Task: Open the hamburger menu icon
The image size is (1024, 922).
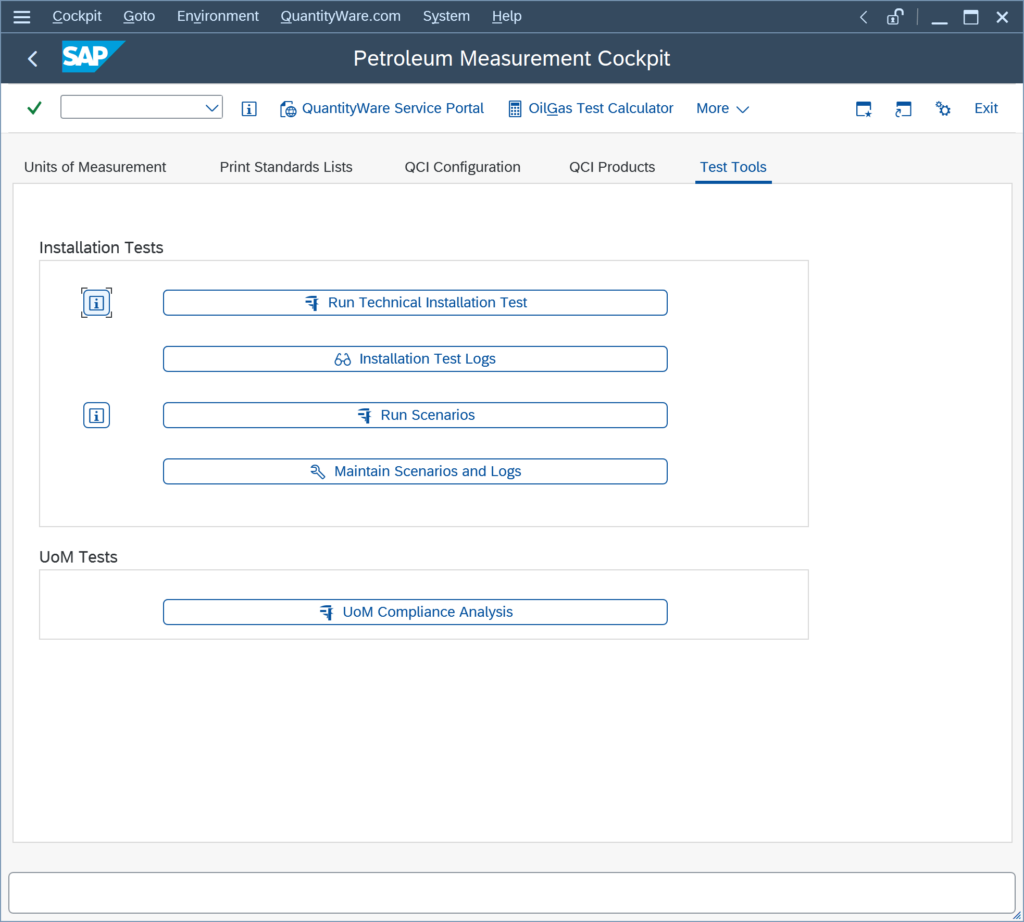Action: (x=22, y=16)
